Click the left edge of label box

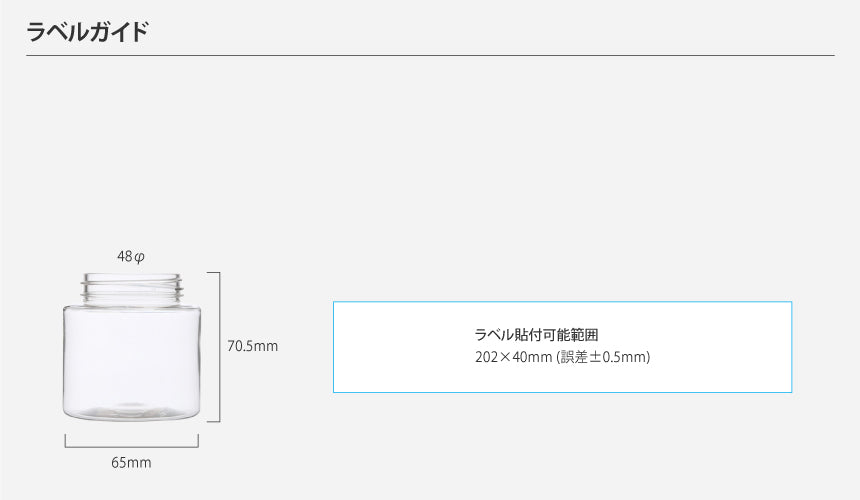(x=334, y=347)
